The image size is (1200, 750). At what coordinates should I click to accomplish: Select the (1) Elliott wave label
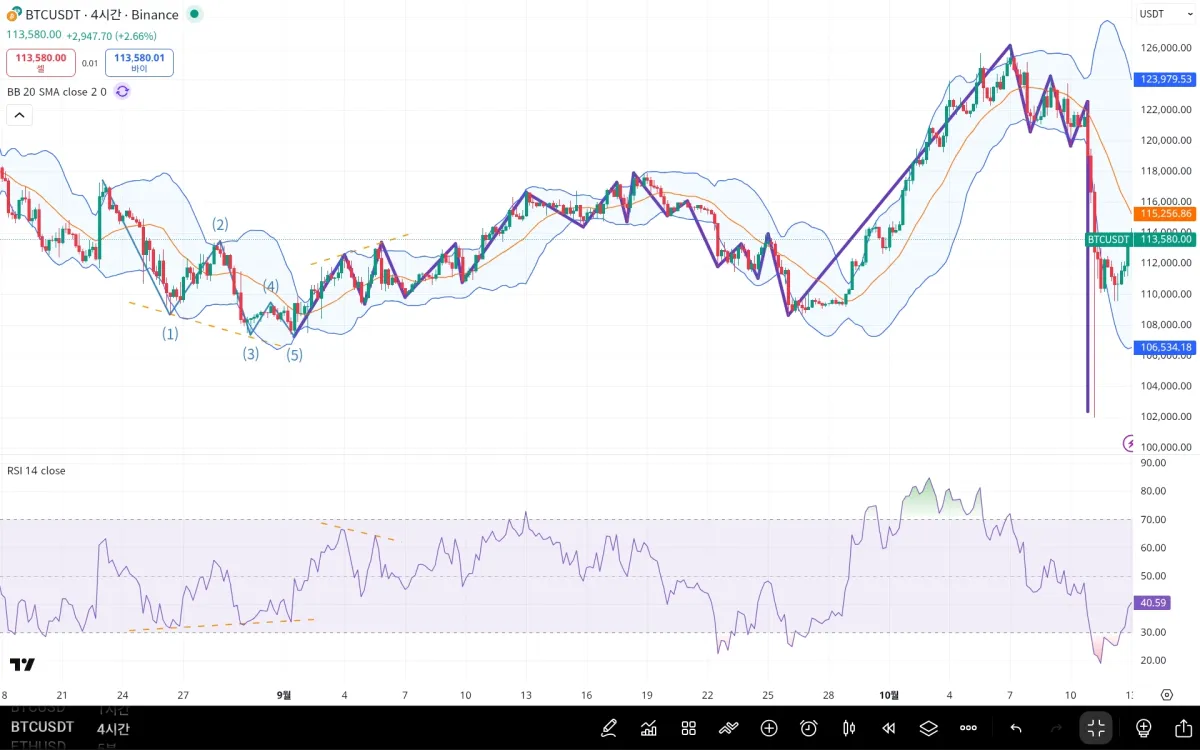171,333
